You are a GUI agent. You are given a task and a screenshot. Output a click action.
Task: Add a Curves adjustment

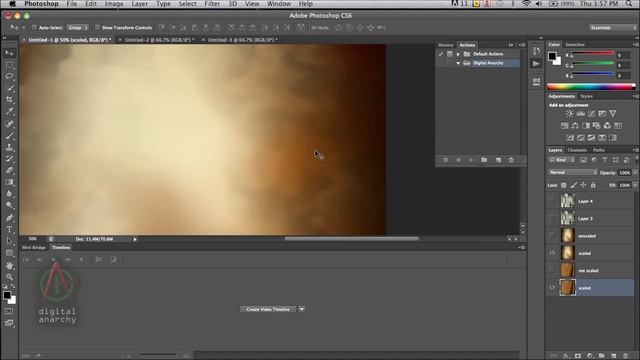tap(591, 113)
